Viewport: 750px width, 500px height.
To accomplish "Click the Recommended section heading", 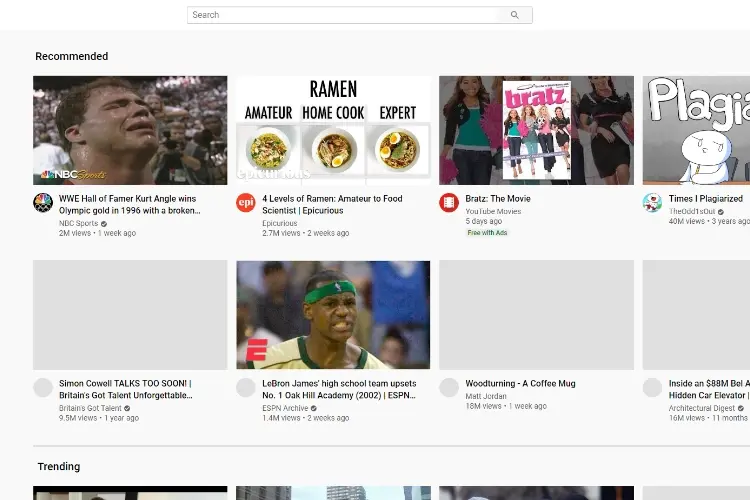I will (x=72, y=56).
